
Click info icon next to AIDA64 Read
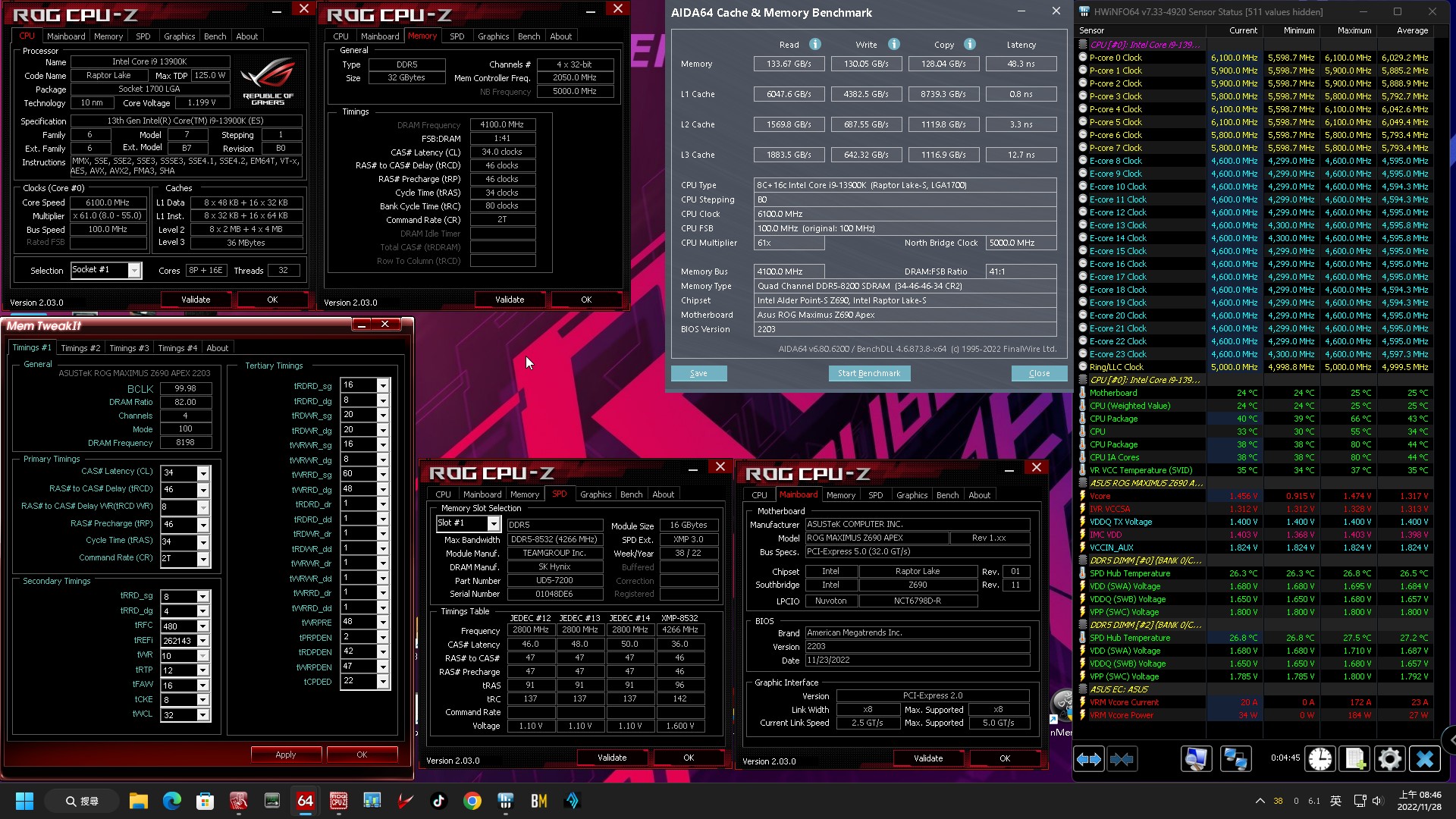(815, 44)
